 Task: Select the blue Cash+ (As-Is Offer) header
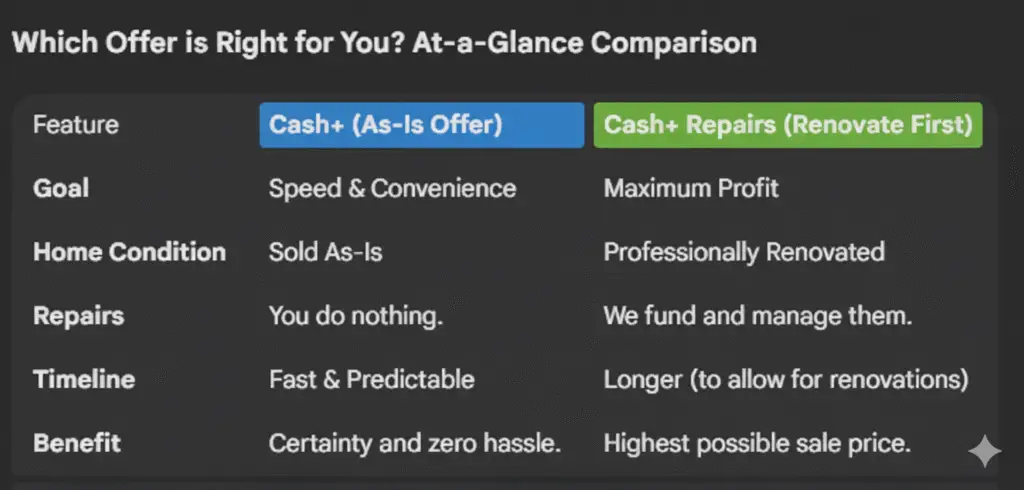[x=421, y=125]
